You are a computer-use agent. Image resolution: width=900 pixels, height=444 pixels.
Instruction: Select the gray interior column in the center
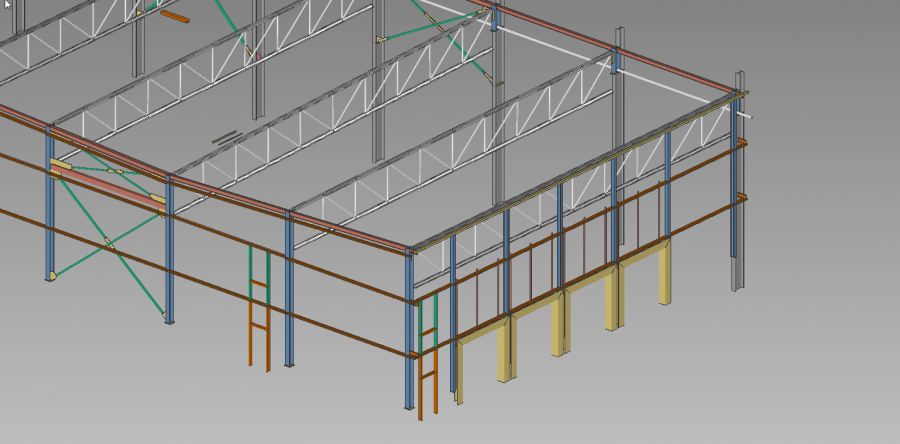(x=378, y=100)
